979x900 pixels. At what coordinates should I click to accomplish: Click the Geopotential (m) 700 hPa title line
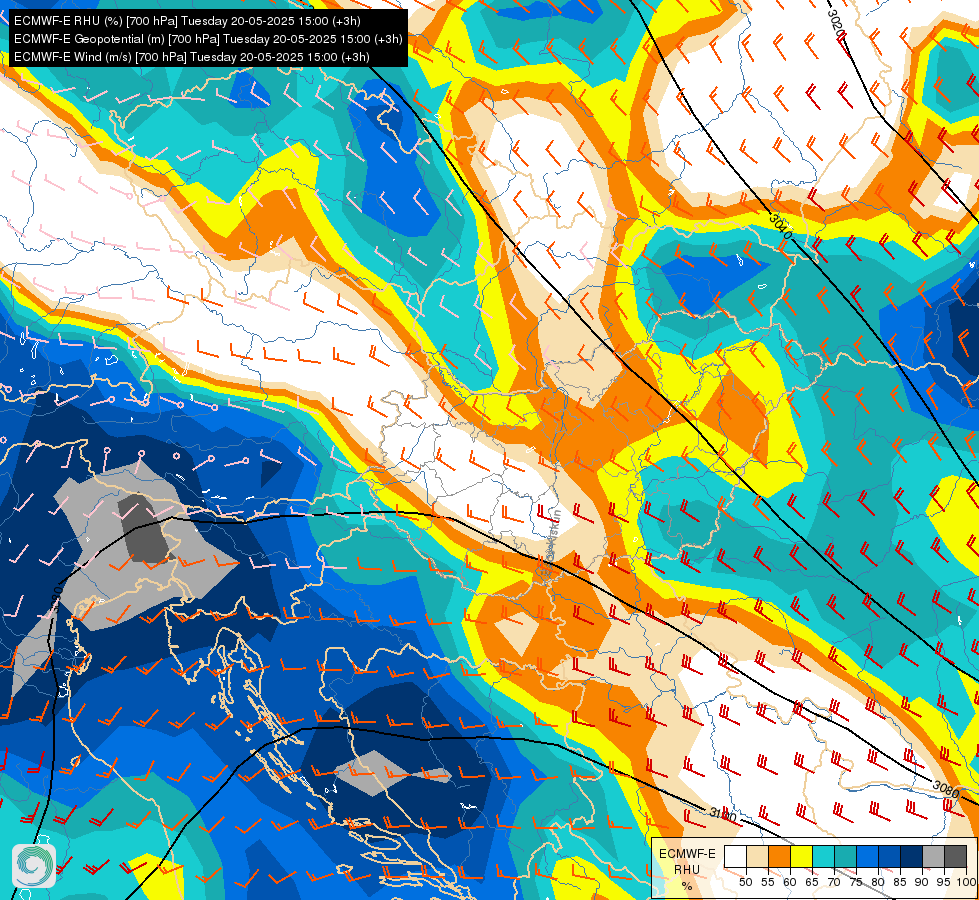click(208, 39)
